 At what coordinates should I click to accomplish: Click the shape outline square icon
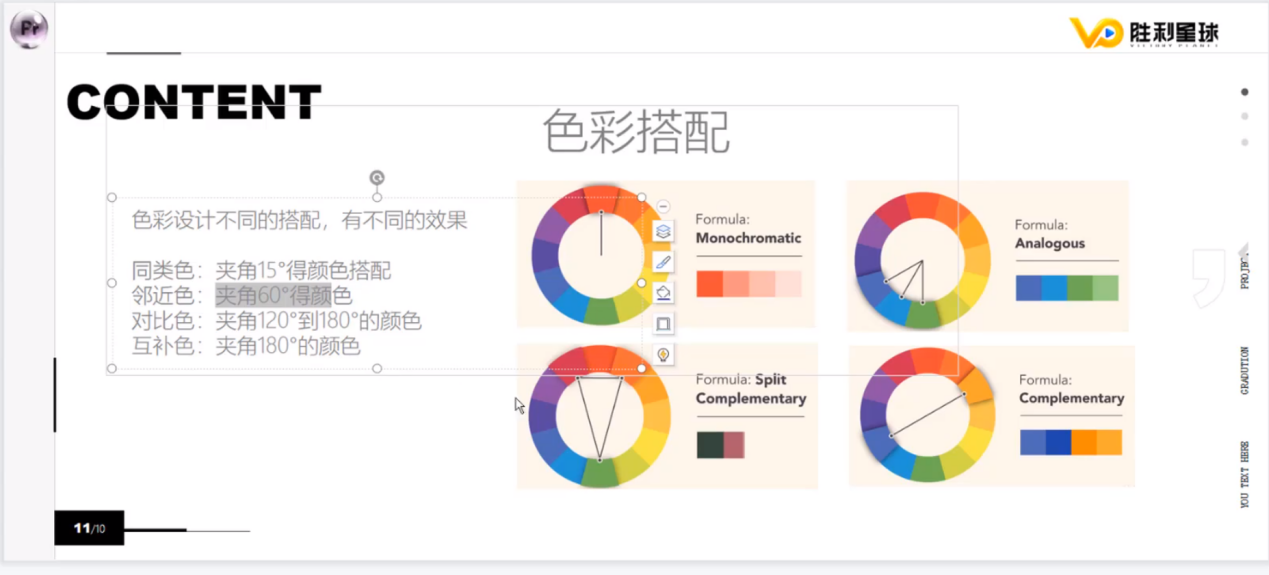coord(662,324)
